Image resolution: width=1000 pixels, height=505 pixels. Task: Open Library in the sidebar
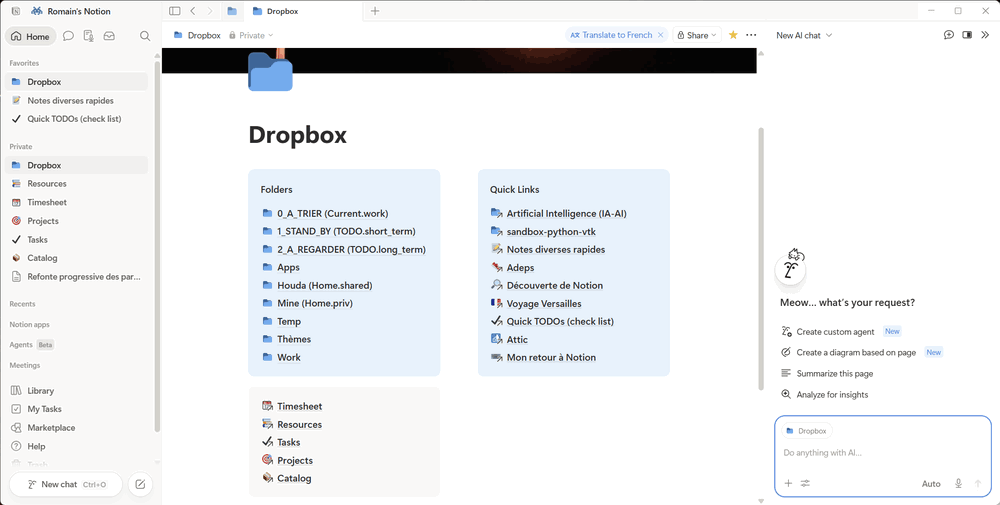[x=77, y=391]
